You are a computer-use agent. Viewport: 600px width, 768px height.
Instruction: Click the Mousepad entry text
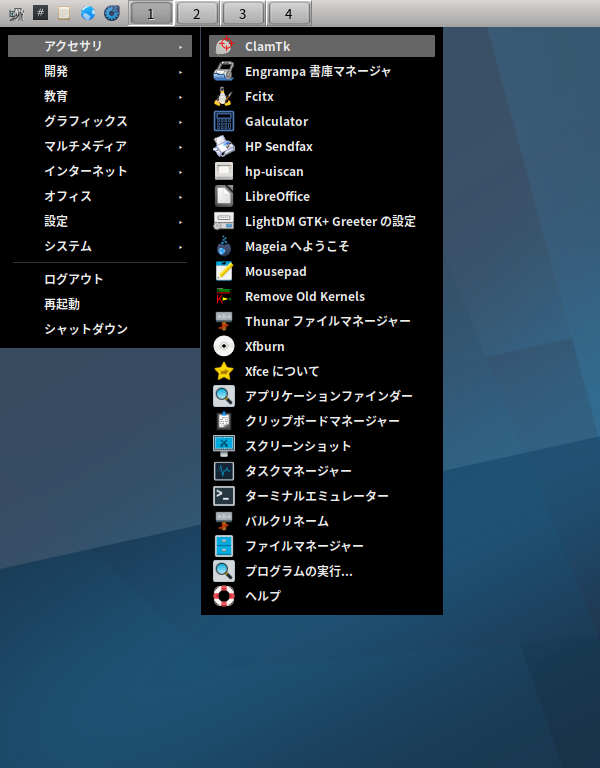(276, 271)
